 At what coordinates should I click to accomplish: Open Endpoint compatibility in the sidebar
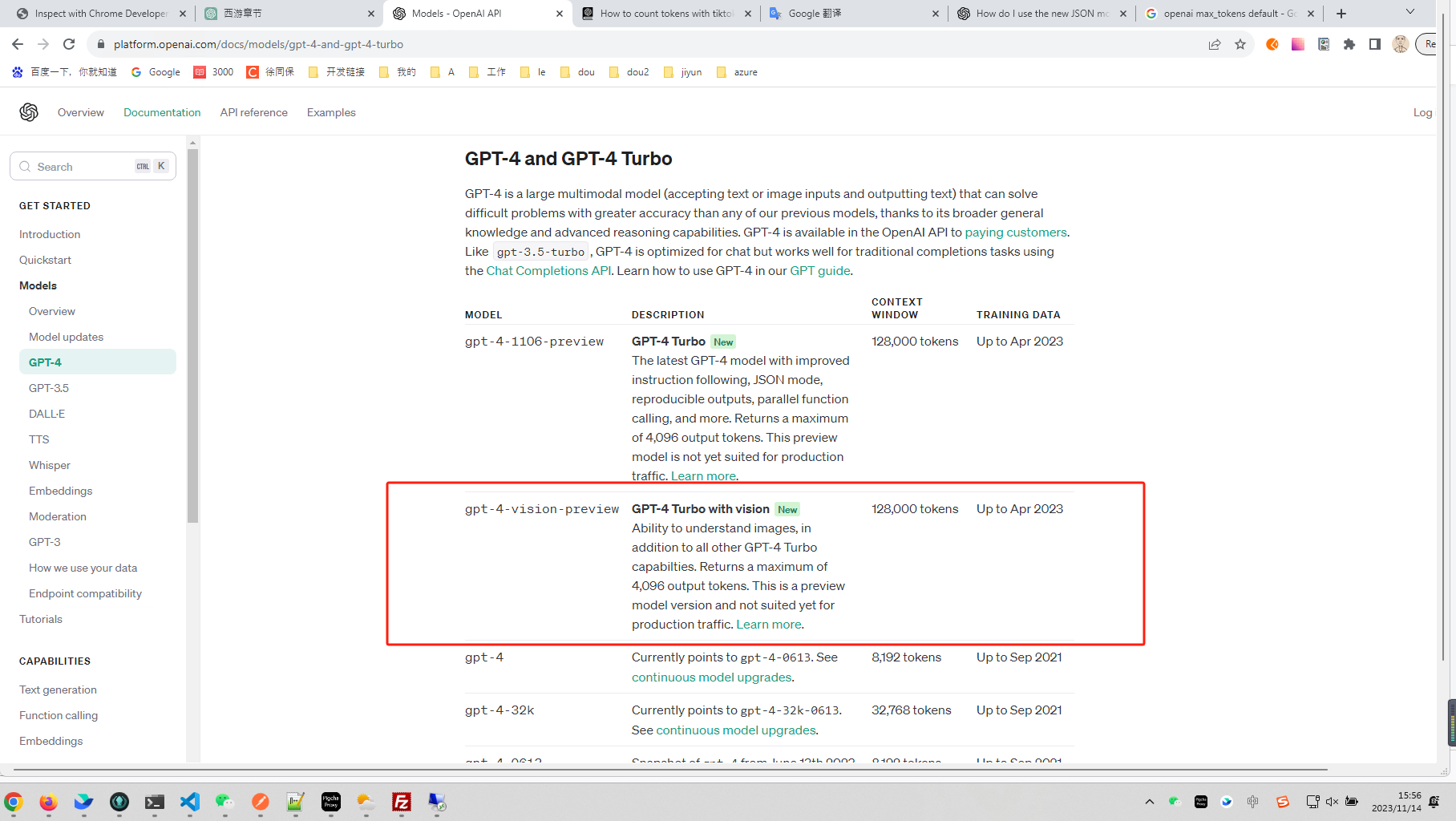click(85, 593)
